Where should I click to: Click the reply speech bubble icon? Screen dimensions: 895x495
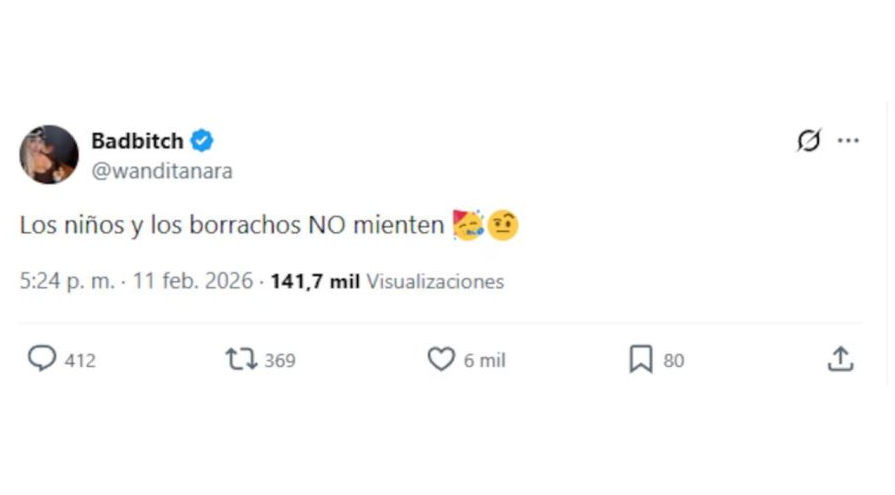pyautogui.click(x=41, y=359)
